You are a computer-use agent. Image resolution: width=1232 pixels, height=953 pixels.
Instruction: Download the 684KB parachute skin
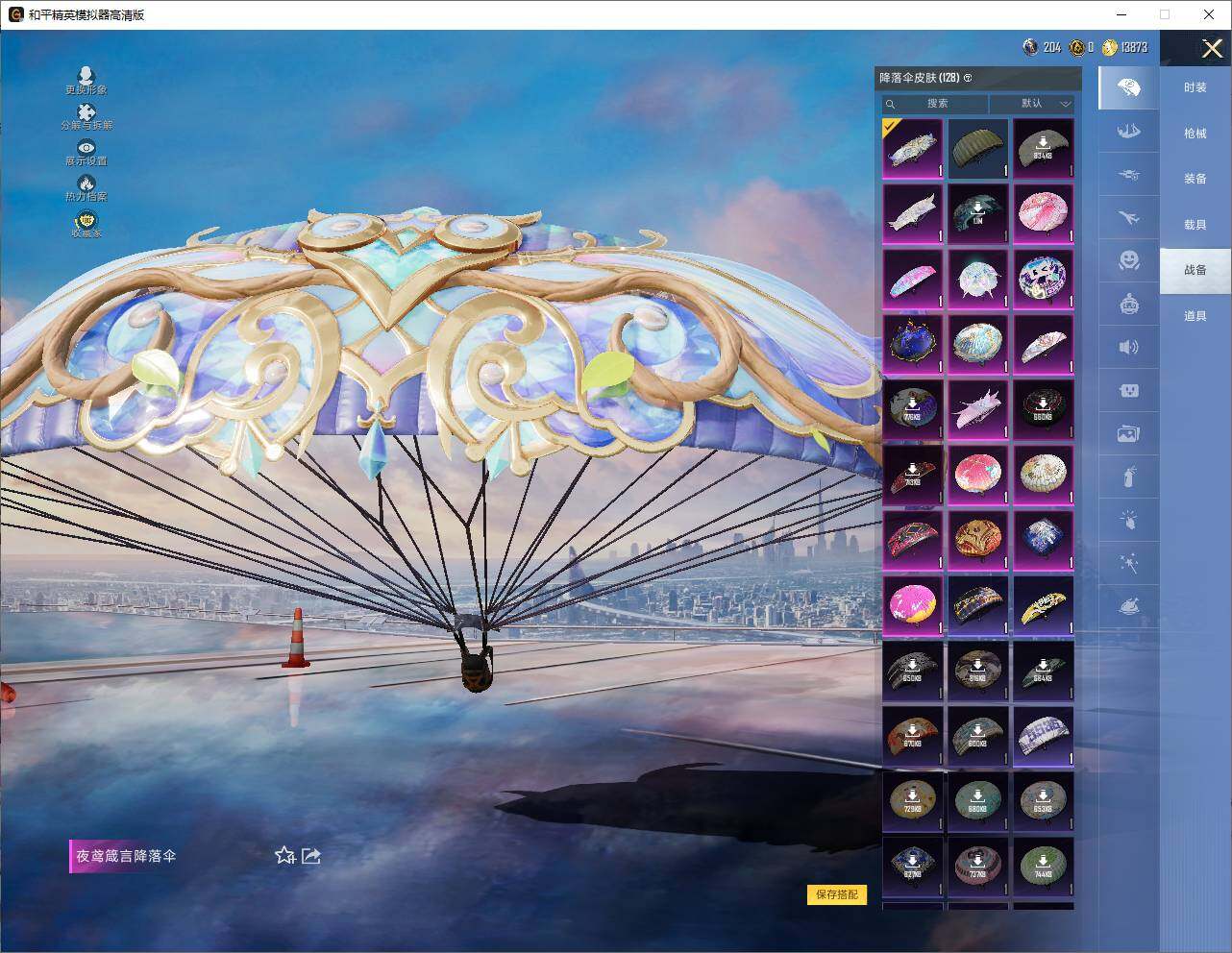click(x=1043, y=671)
